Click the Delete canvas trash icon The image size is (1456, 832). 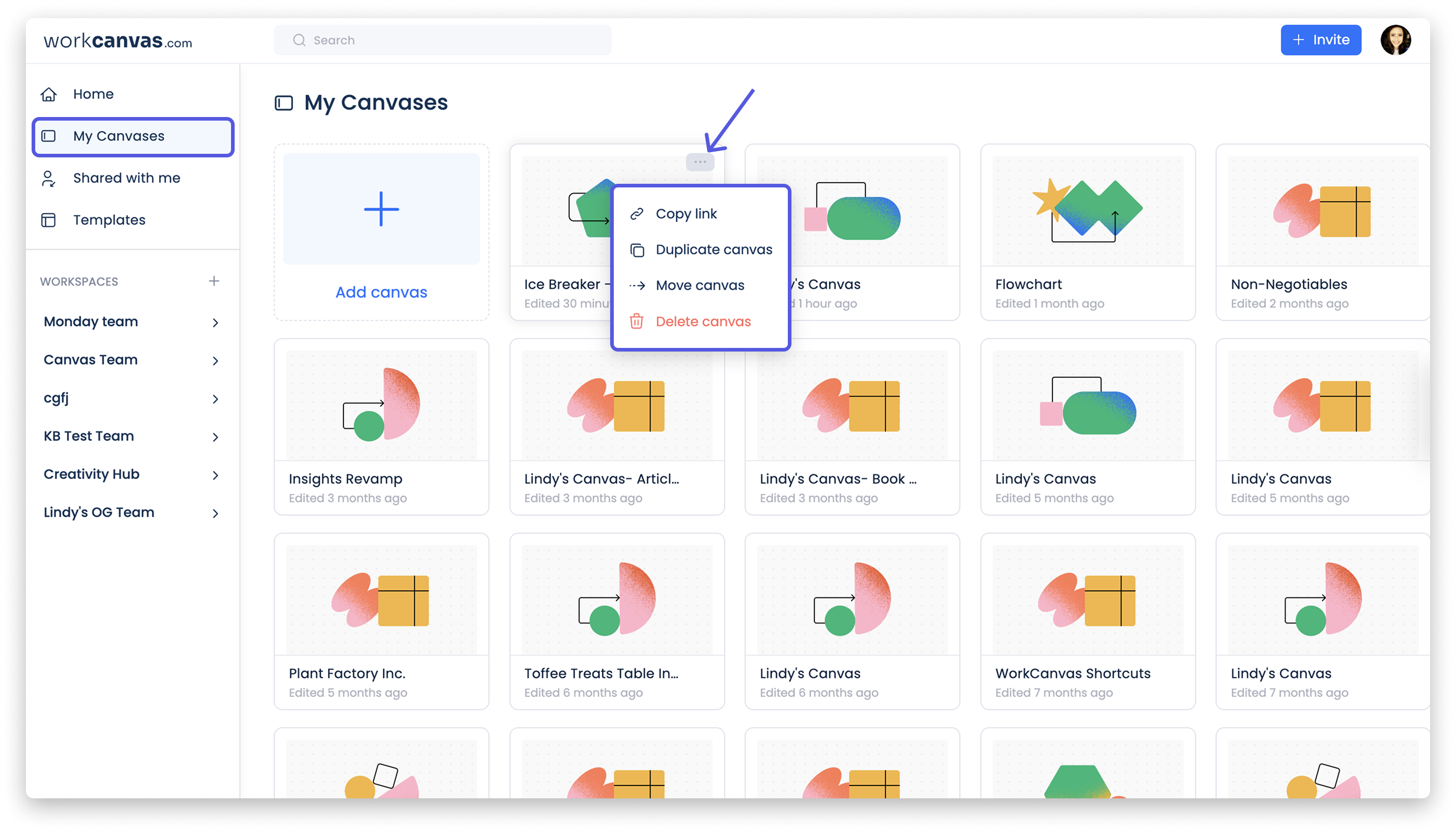tap(636, 321)
